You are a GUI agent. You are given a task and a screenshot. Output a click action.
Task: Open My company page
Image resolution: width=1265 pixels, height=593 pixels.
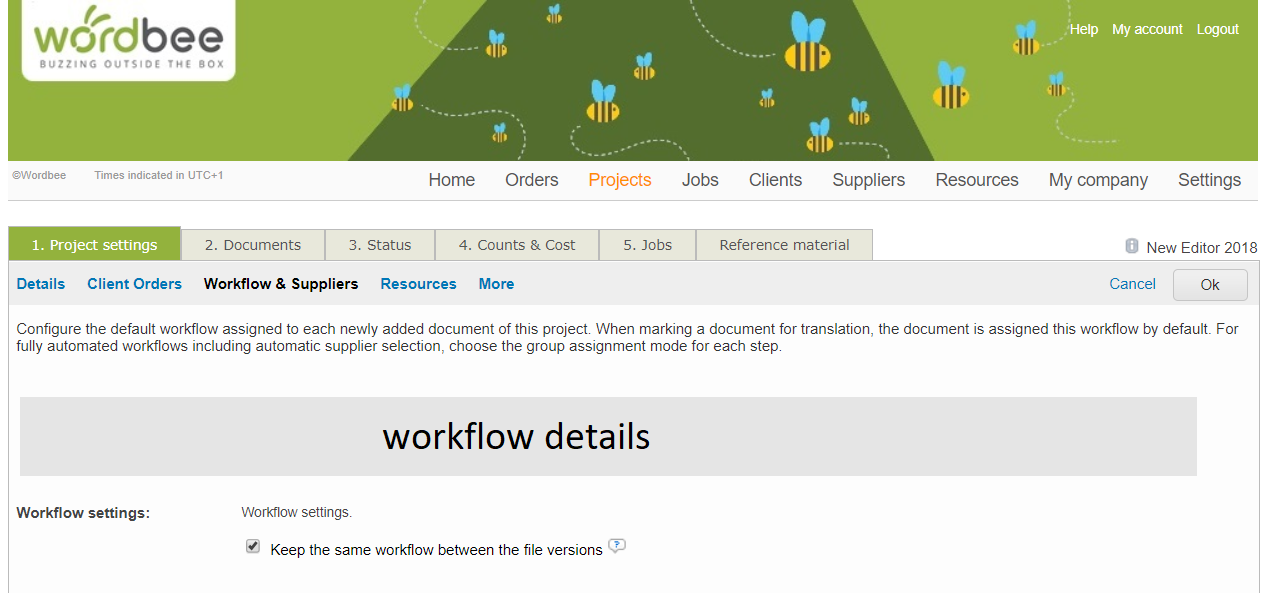[1098, 180]
